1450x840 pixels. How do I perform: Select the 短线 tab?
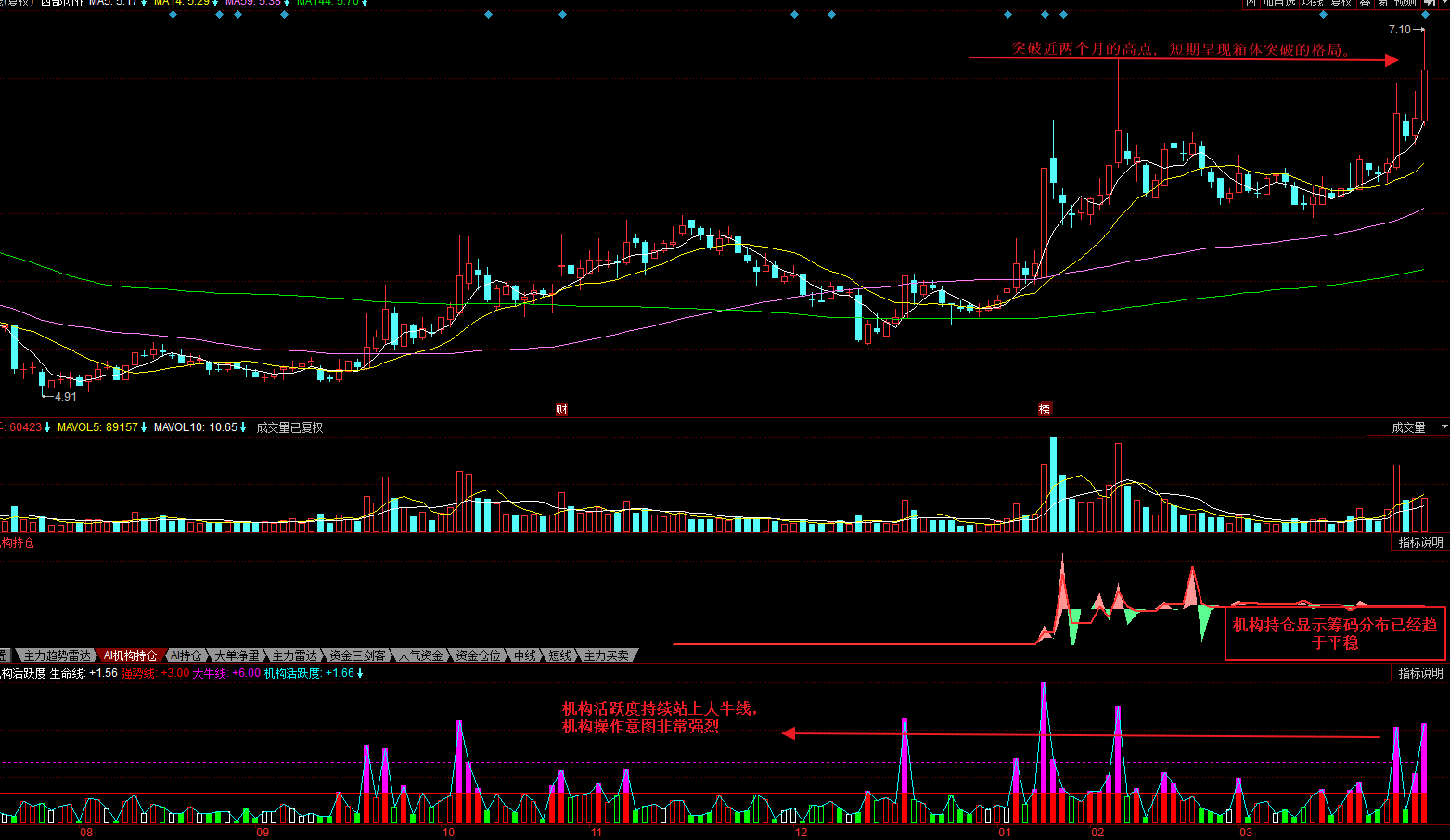pos(559,655)
